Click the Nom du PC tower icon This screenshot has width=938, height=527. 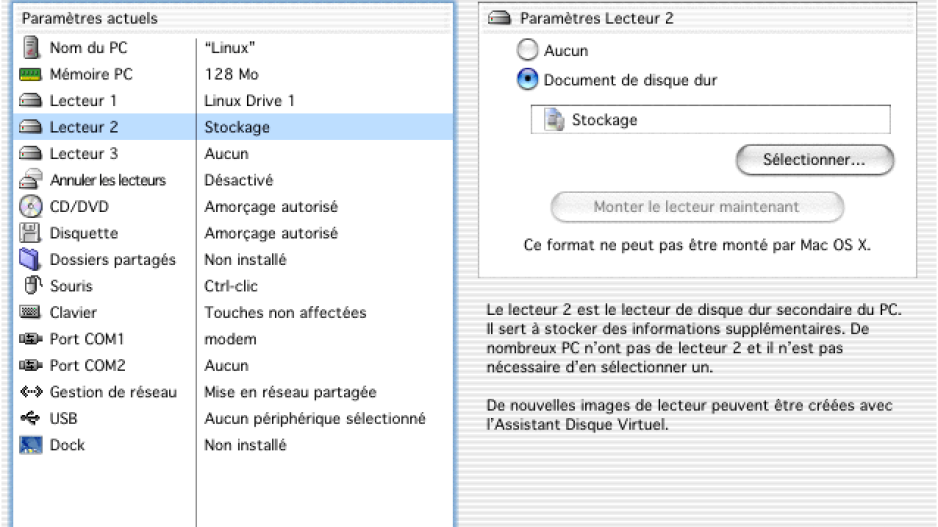pos(31,47)
